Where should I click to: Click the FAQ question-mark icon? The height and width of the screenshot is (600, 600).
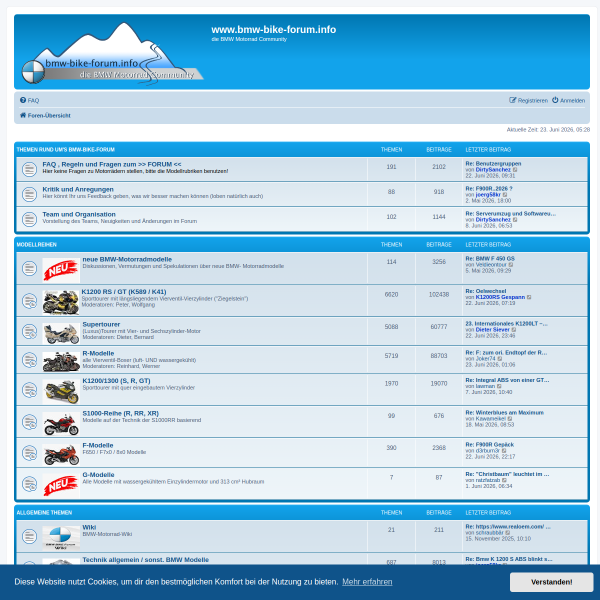[23, 100]
